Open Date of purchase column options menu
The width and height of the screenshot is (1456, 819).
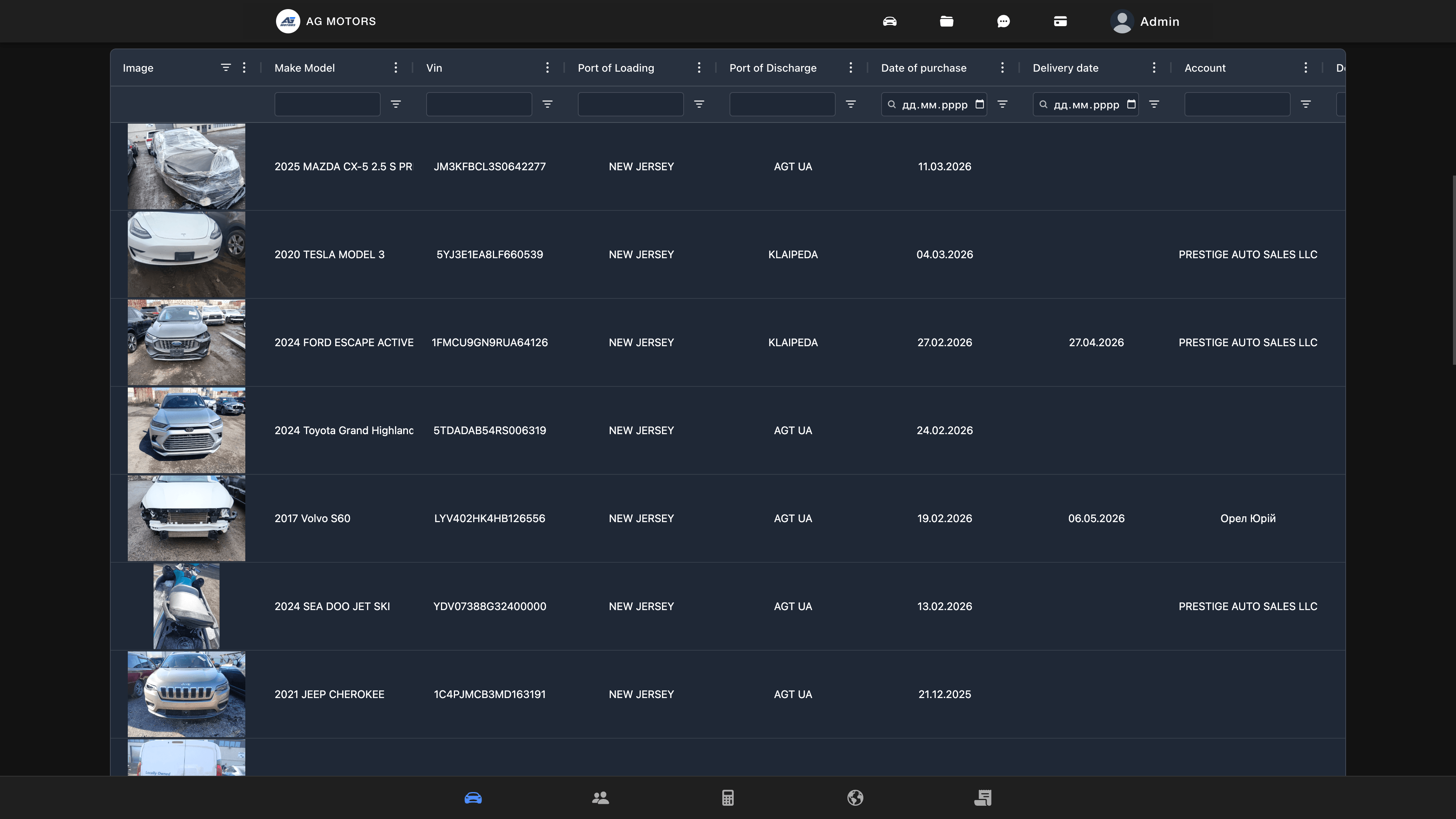[1002, 67]
